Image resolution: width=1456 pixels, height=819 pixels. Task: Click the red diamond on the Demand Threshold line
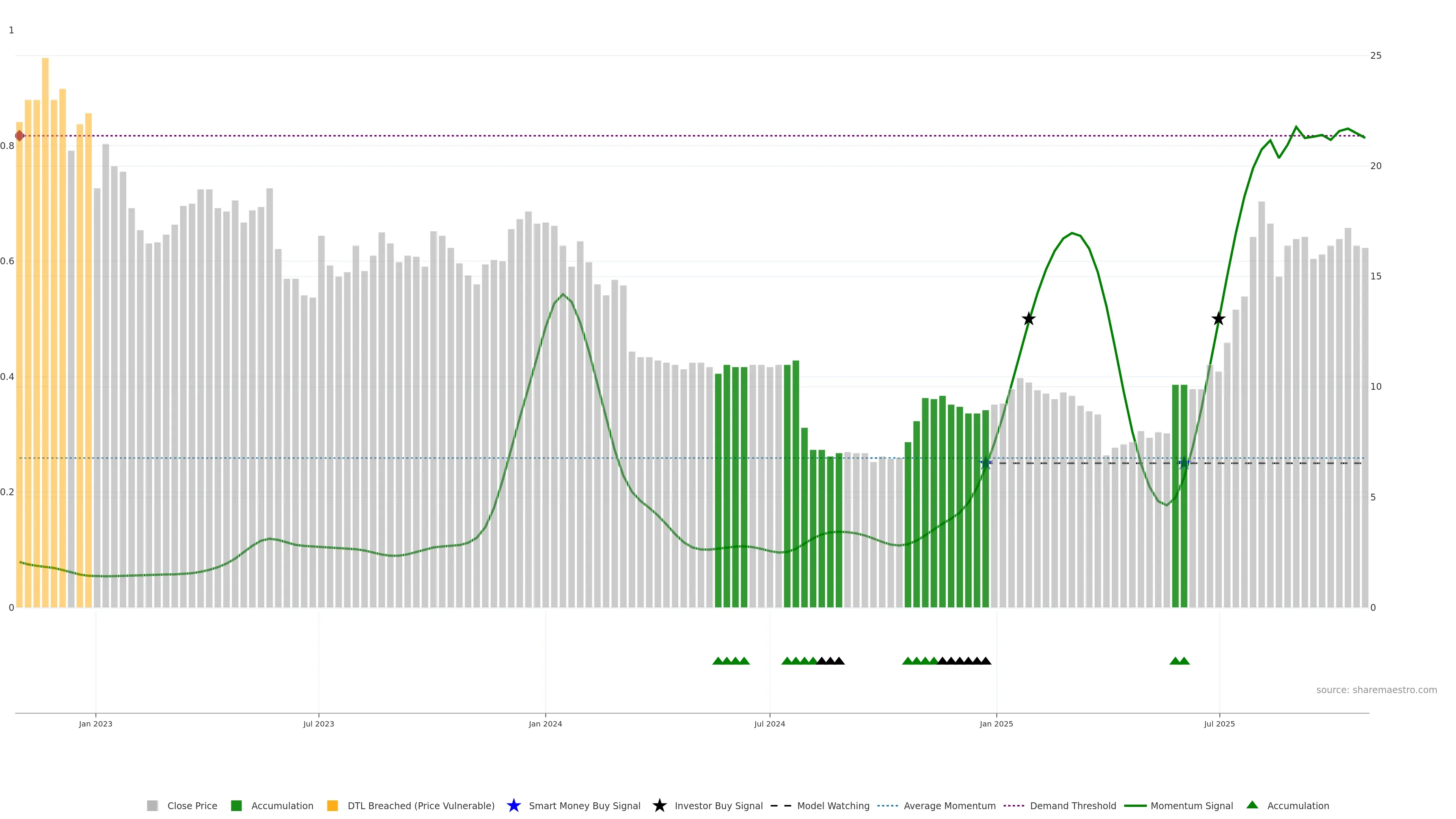click(x=20, y=136)
